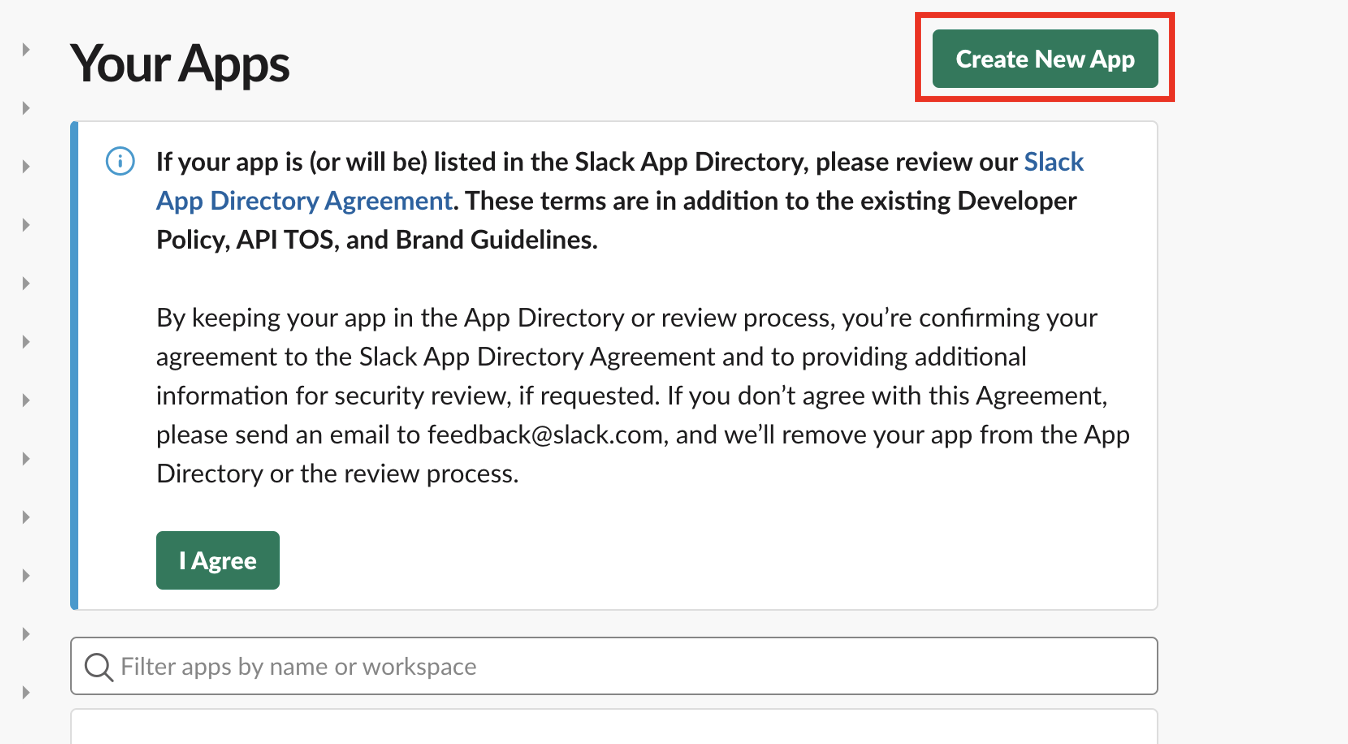Click the Create New App button
Image resolution: width=1348 pixels, height=744 pixels.
point(1045,59)
